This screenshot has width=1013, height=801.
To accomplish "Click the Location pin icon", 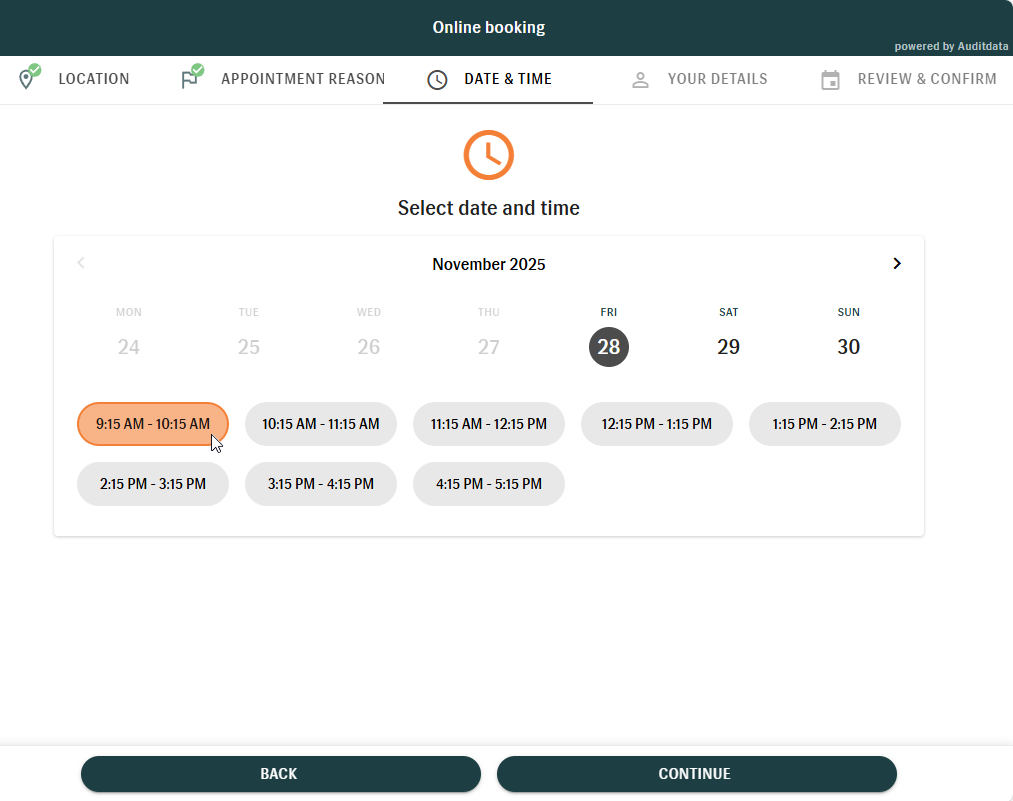I will 27,79.
